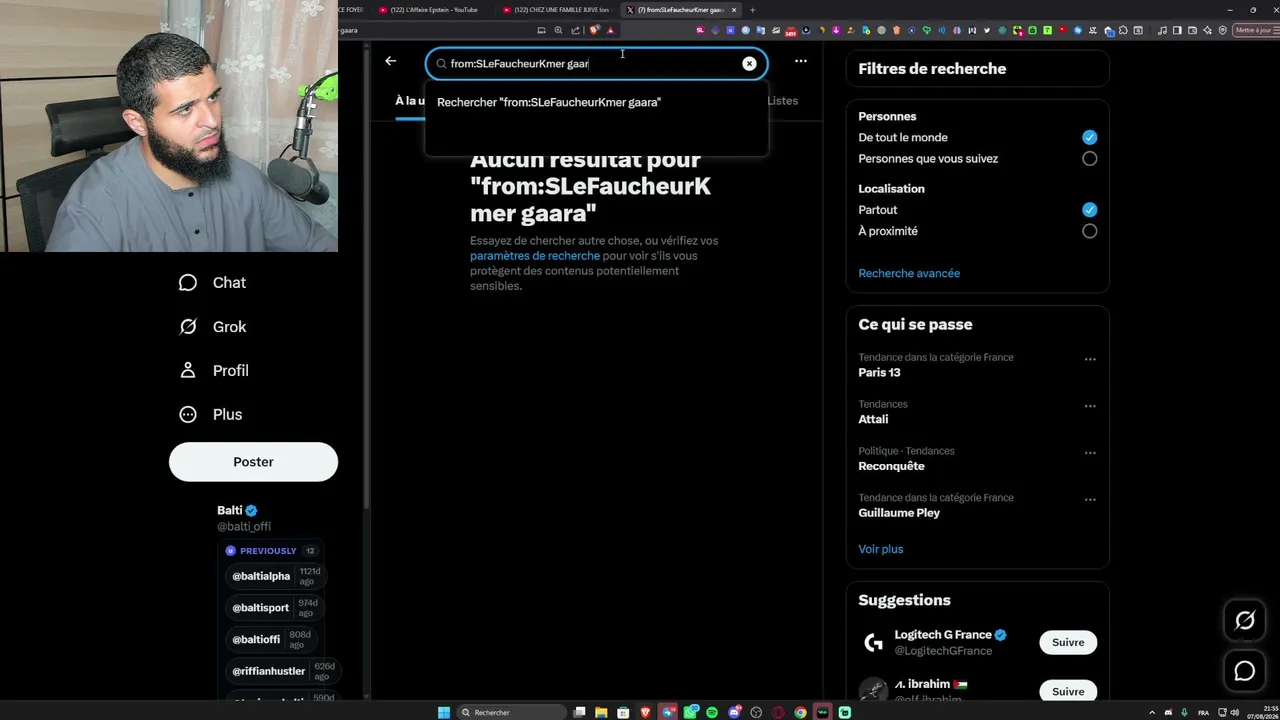
Task: Open more options for Attali trend
Action: pyautogui.click(x=1090, y=406)
